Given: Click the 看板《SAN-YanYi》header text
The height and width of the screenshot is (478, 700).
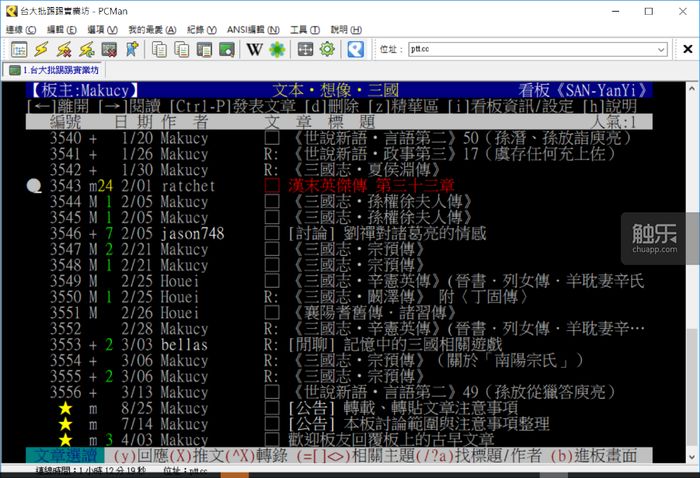Looking at the screenshot, I should tap(583, 90).
